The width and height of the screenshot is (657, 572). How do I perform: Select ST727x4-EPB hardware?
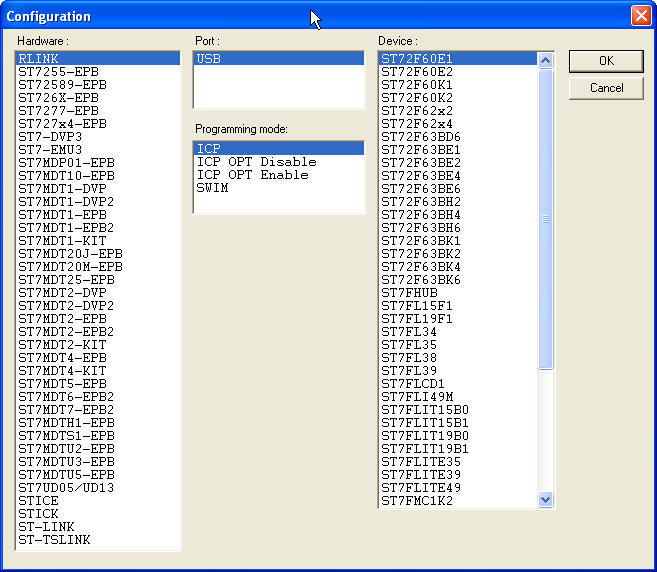point(98,124)
